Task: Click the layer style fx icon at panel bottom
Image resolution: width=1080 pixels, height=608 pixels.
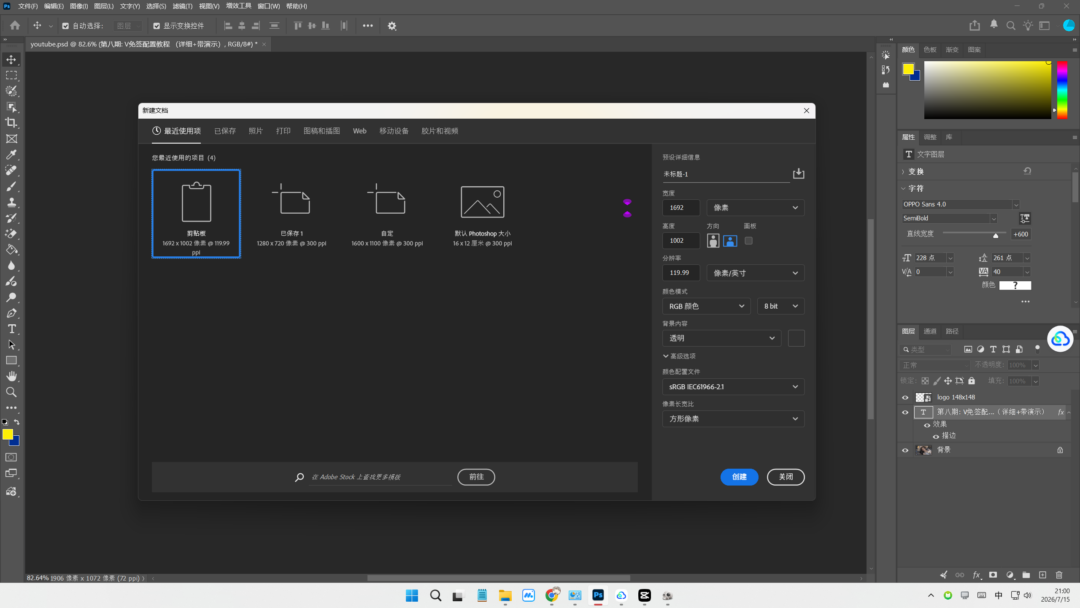Action: click(976, 575)
